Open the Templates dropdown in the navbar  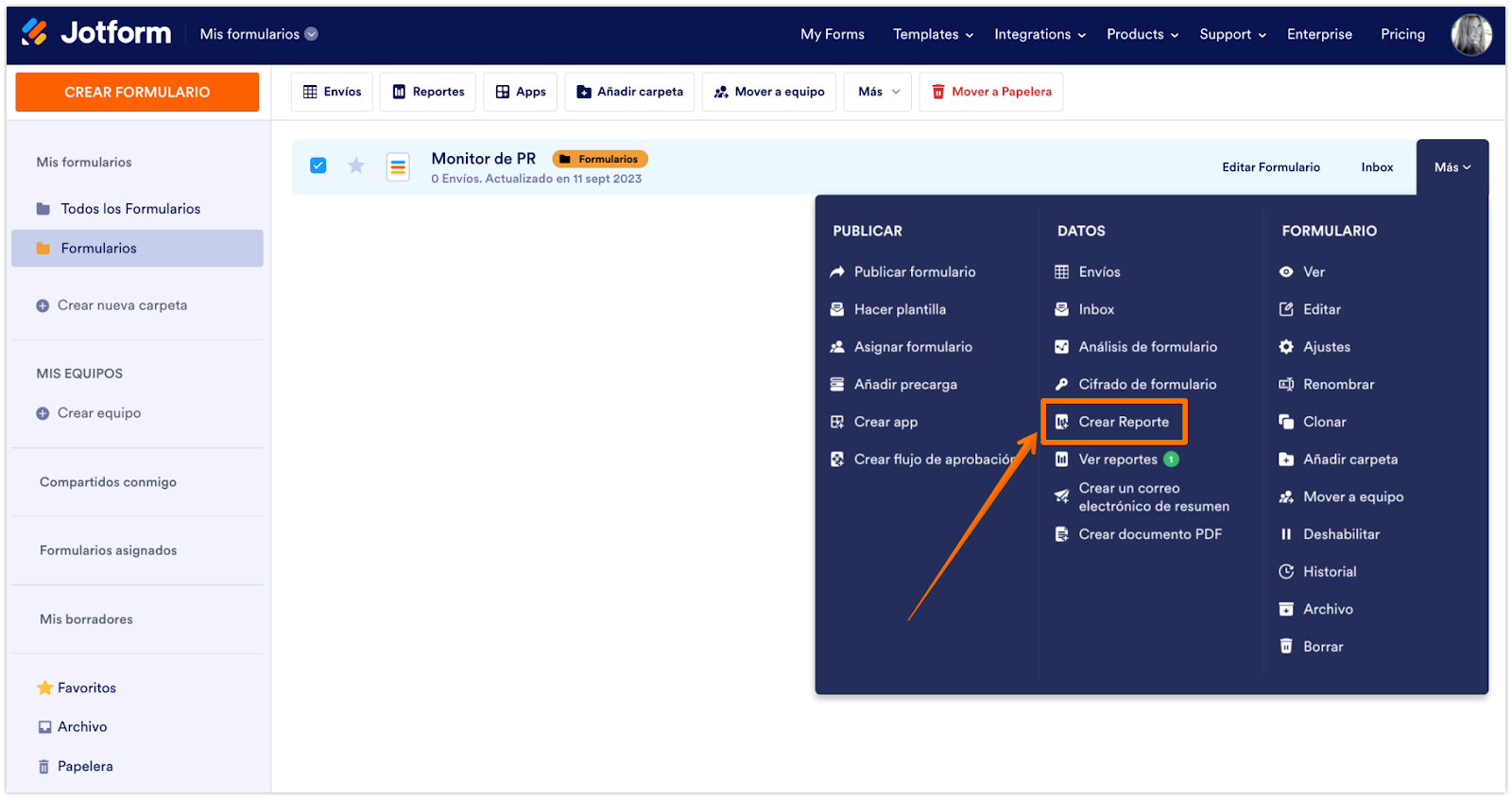click(x=933, y=34)
